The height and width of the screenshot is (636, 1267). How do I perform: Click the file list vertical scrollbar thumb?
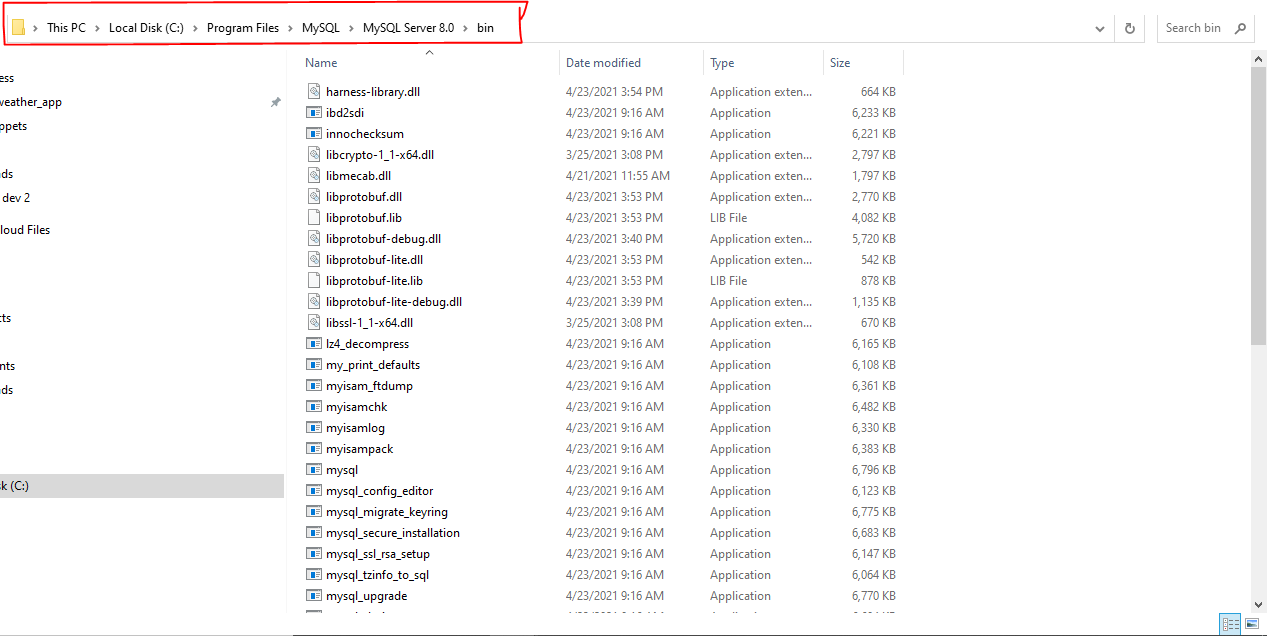(1259, 207)
